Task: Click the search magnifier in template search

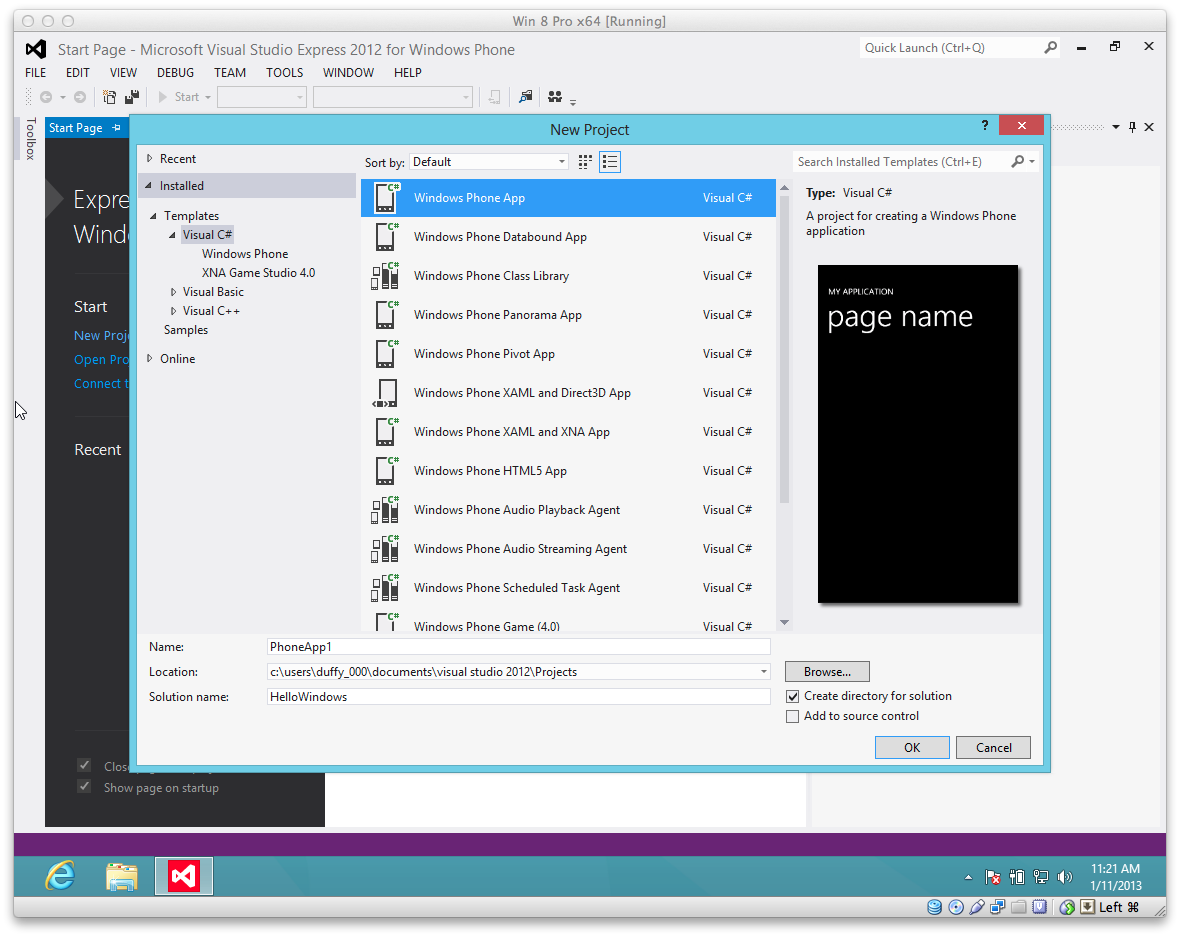Action: tap(1018, 162)
